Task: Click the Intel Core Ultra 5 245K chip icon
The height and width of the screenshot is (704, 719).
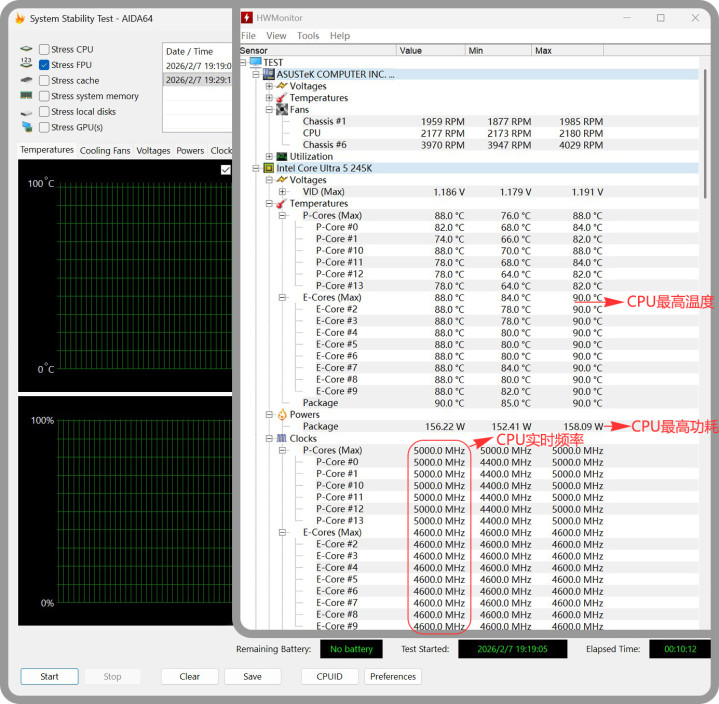Action: (x=268, y=169)
